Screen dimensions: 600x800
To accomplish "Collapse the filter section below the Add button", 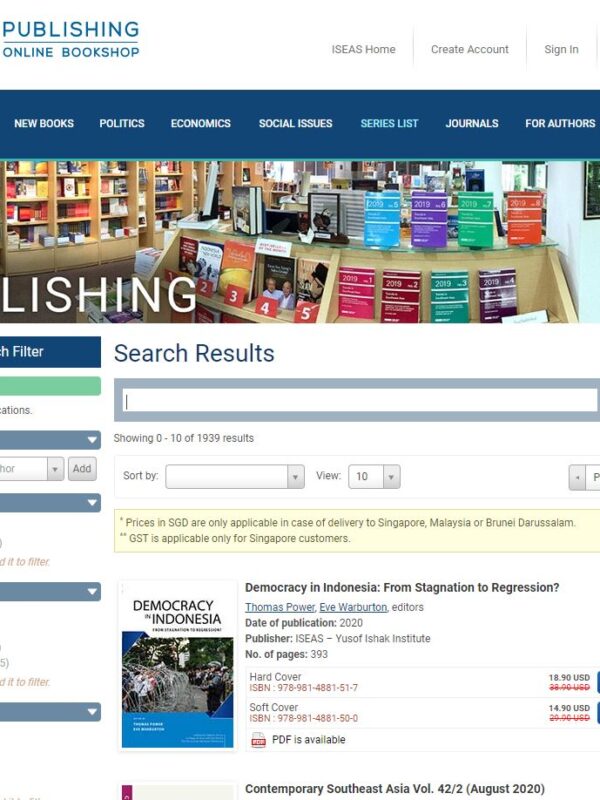I will (92, 503).
